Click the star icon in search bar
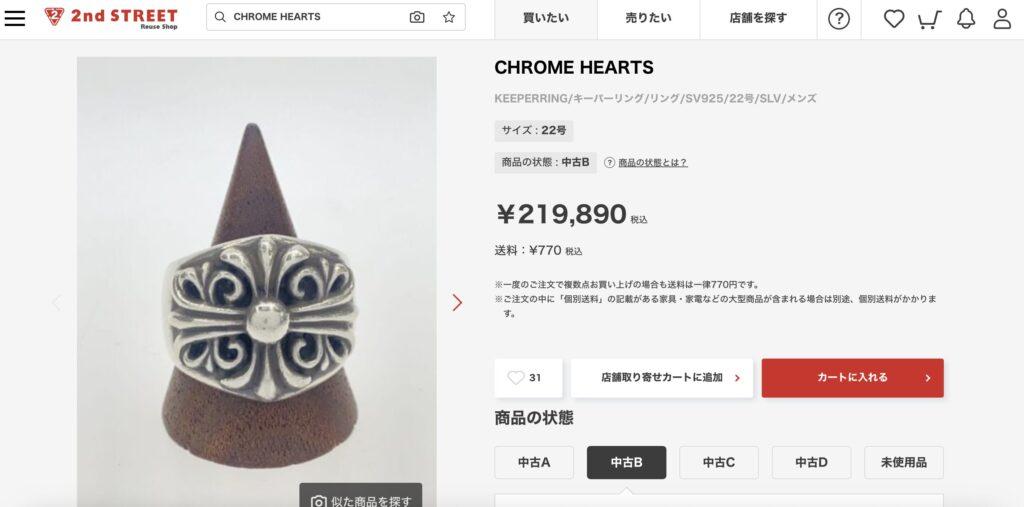 tap(449, 18)
